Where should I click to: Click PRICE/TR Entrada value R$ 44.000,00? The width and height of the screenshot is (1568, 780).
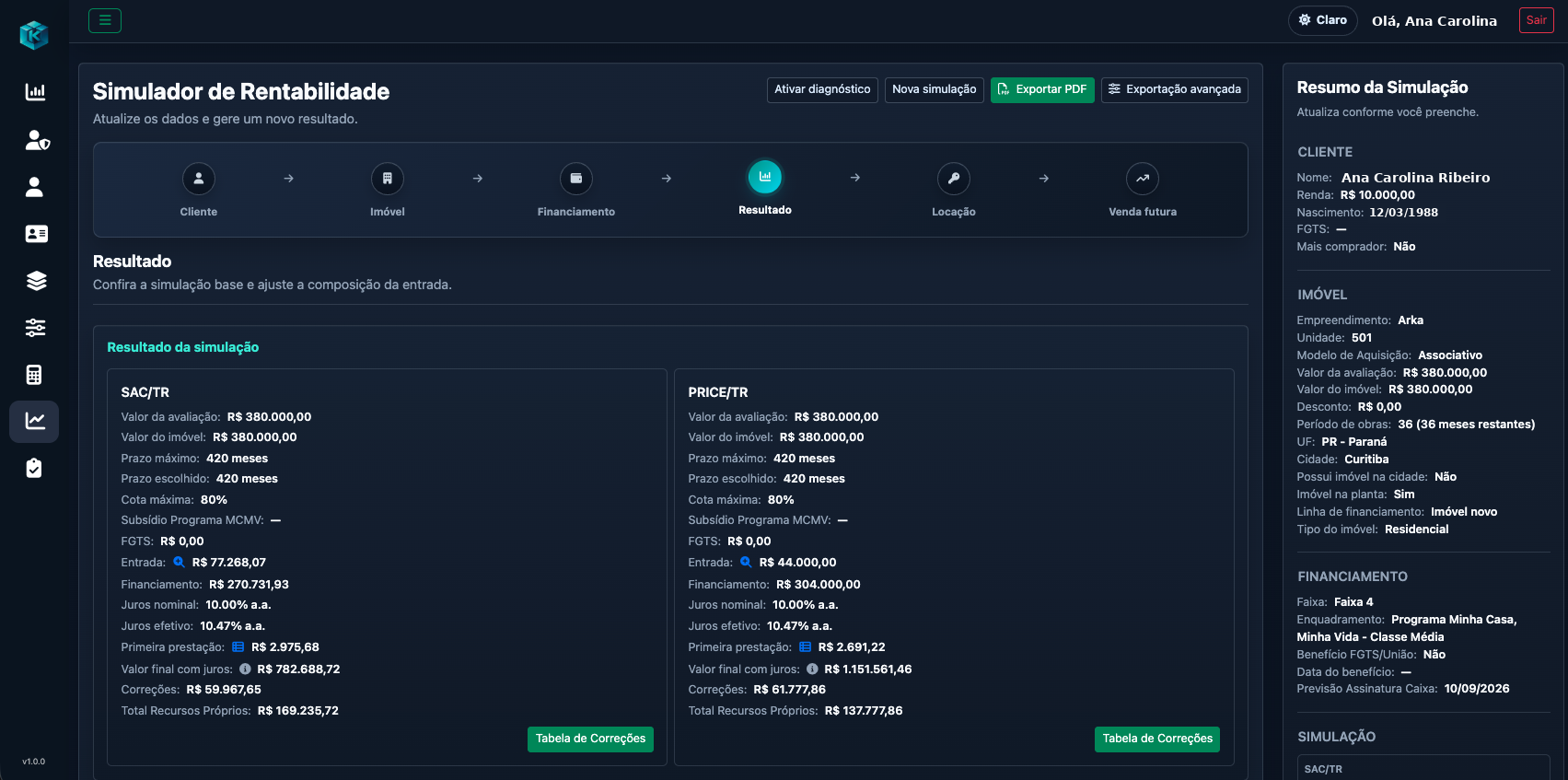(x=797, y=563)
